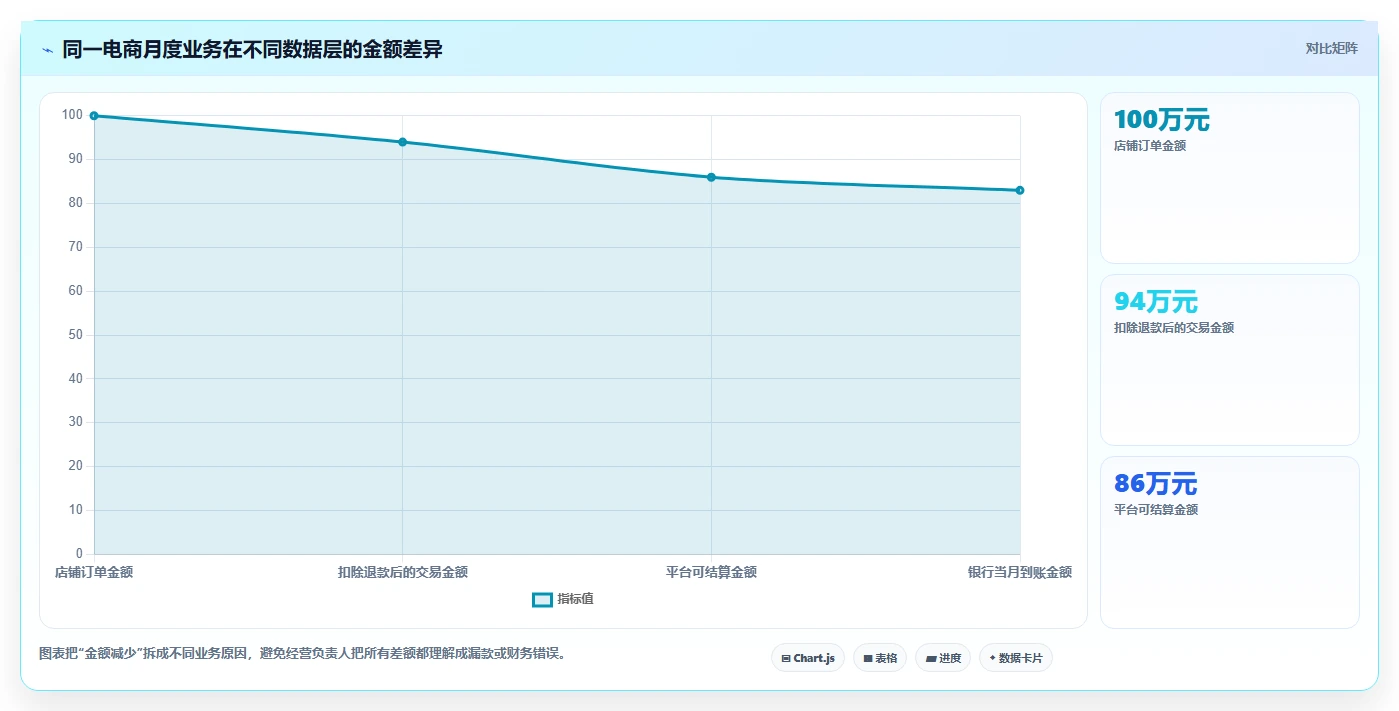Open the 100万元 店铺订单金额 card

(1230, 178)
